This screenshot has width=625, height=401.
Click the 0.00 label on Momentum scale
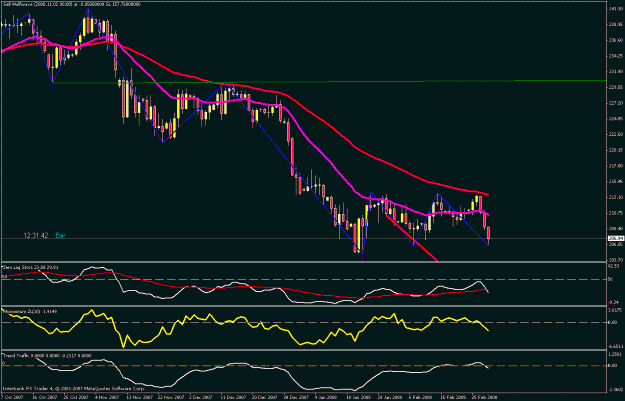[613, 322]
